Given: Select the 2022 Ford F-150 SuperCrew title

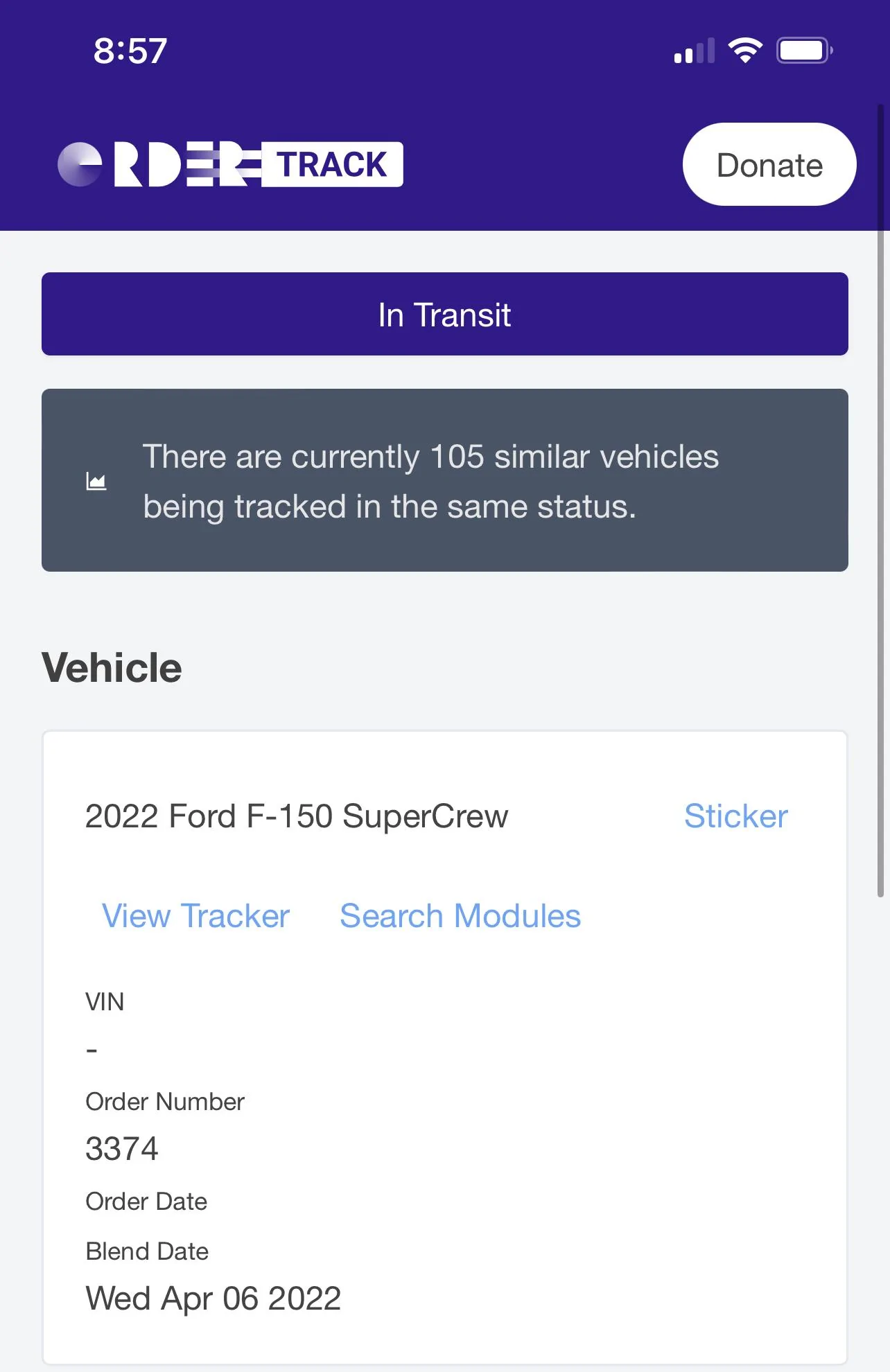Looking at the screenshot, I should pyautogui.click(x=297, y=816).
